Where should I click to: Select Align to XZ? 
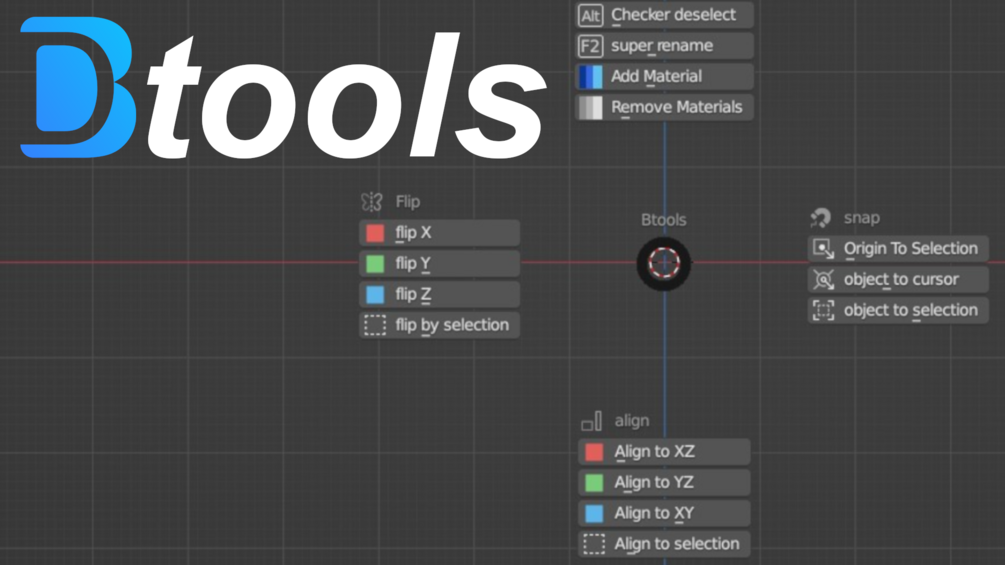(x=664, y=452)
